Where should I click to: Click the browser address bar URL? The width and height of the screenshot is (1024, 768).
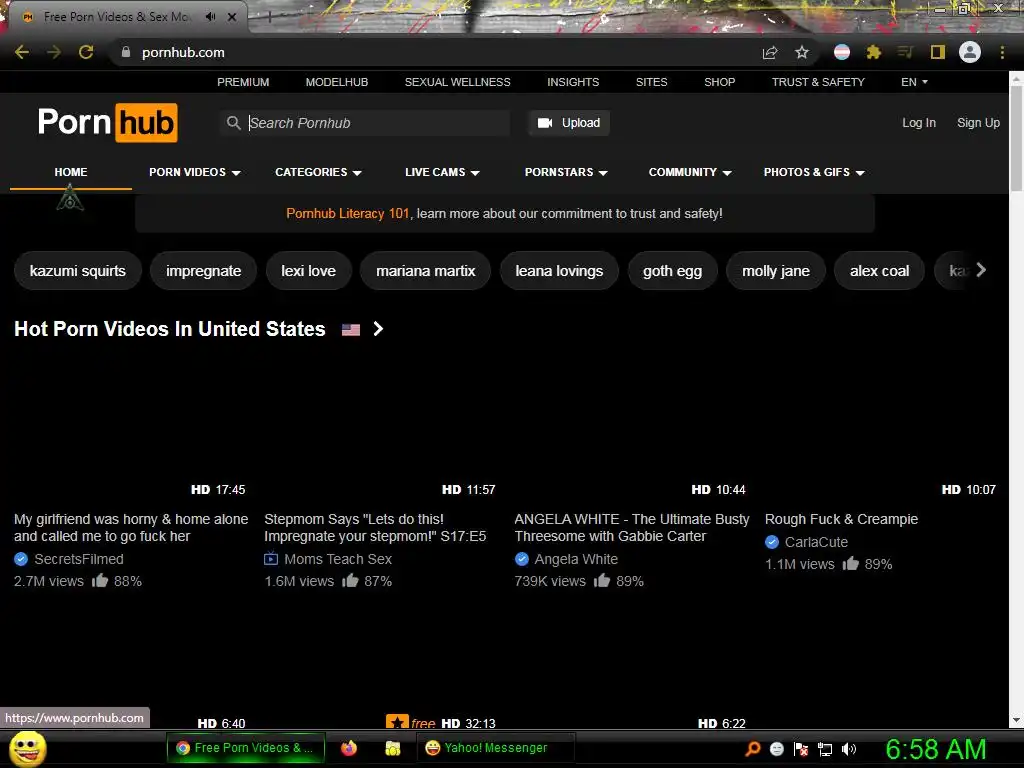(x=183, y=52)
